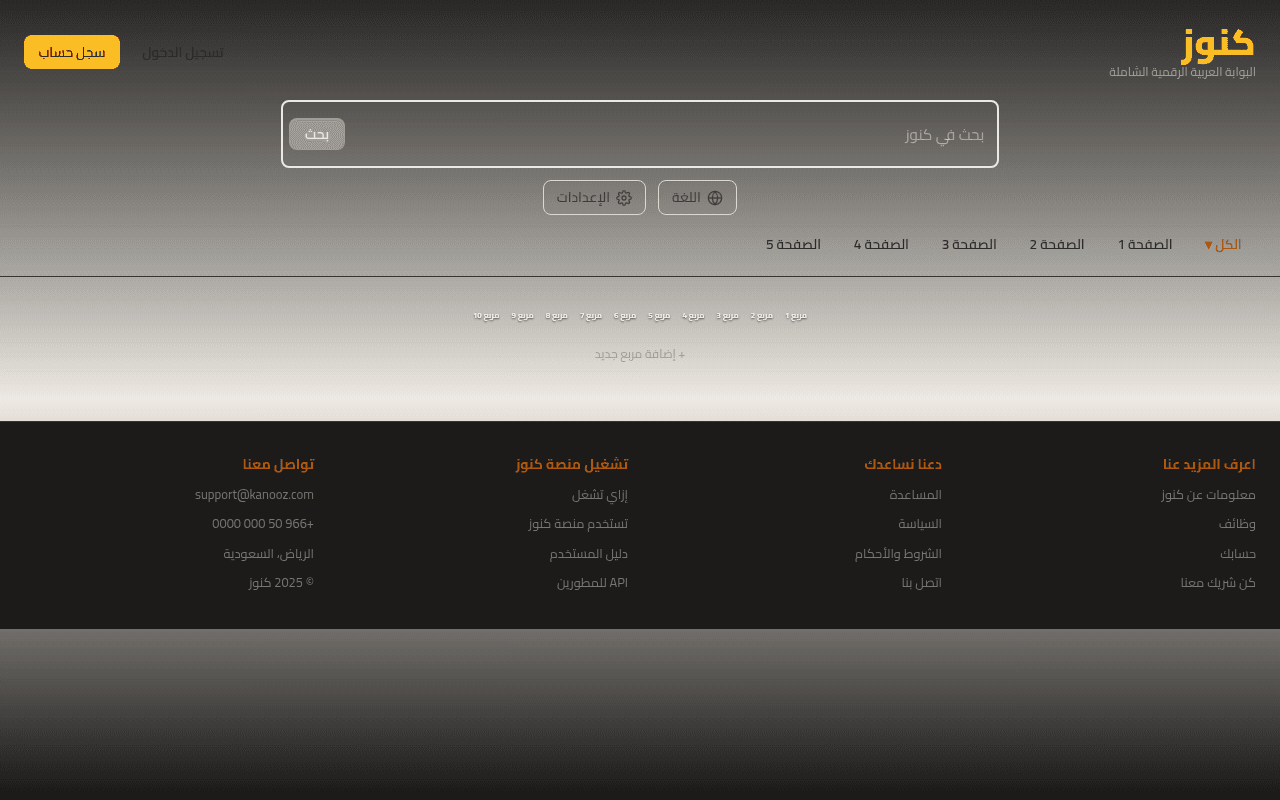1280x800 pixels.
Task: Open تستخدم منصة كنوز footer link
Action: point(578,524)
